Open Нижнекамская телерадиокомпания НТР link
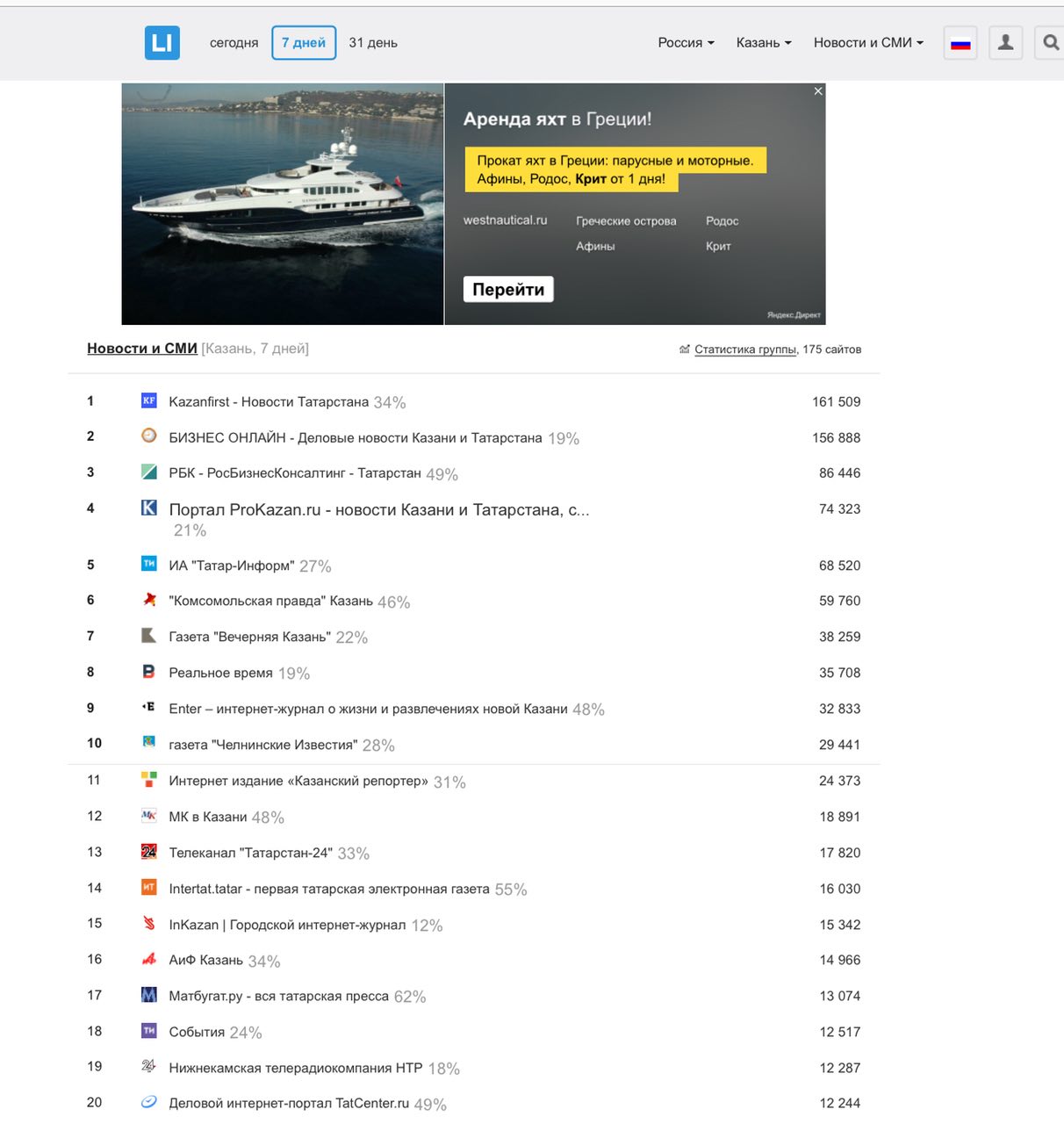1064x1124 pixels. (296, 1068)
